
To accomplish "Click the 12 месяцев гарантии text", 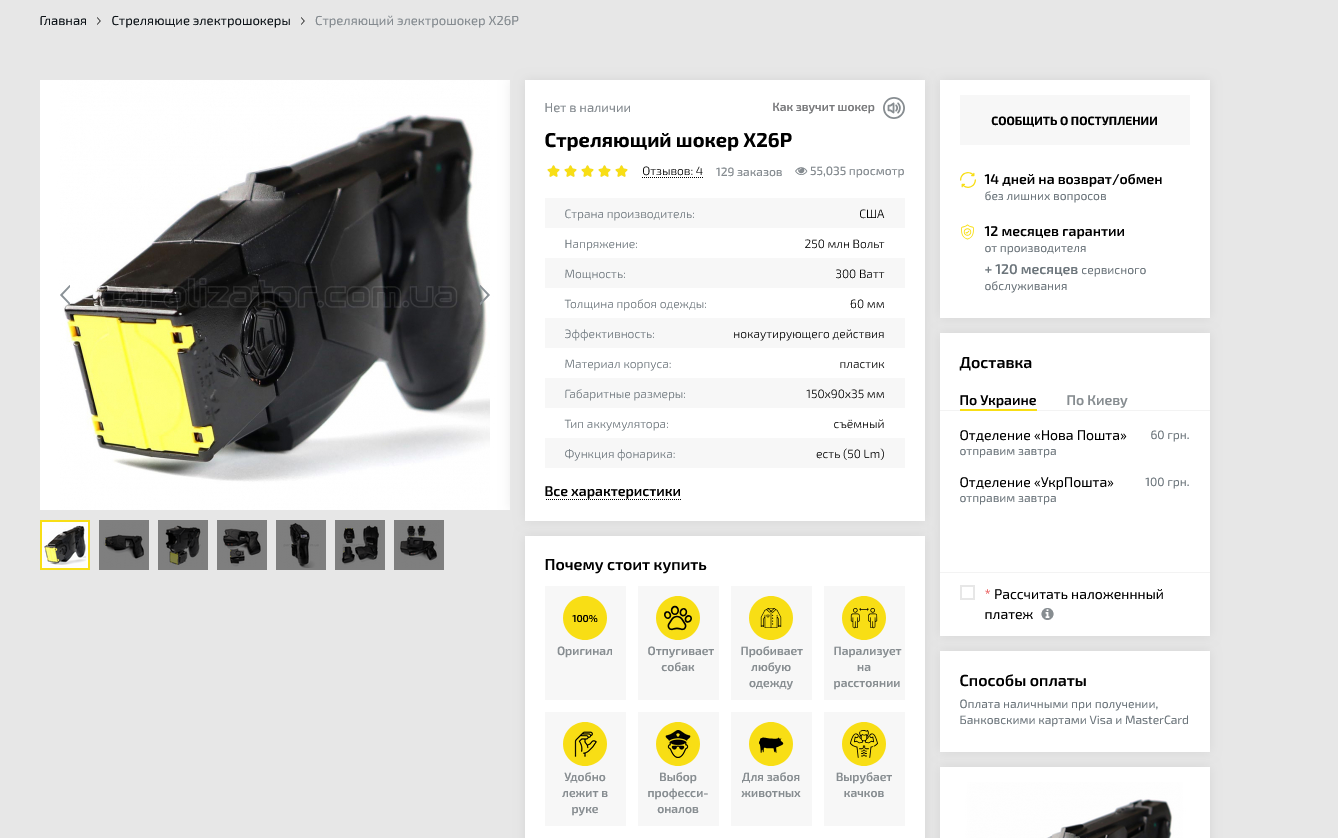I will [x=1054, y=231].
